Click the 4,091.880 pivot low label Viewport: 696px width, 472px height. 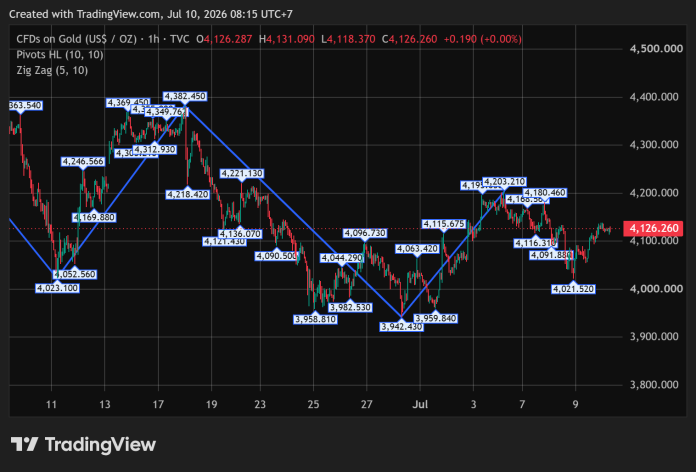pos(552,255)
